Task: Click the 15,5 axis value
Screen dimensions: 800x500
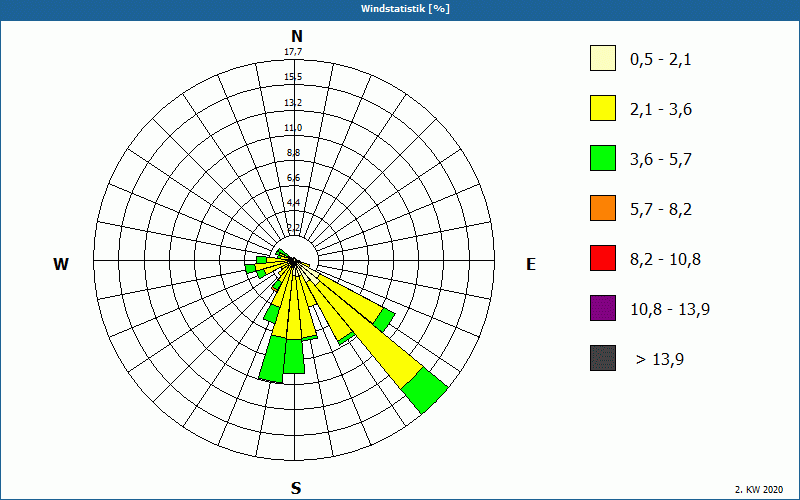Action: click(293, 77)
